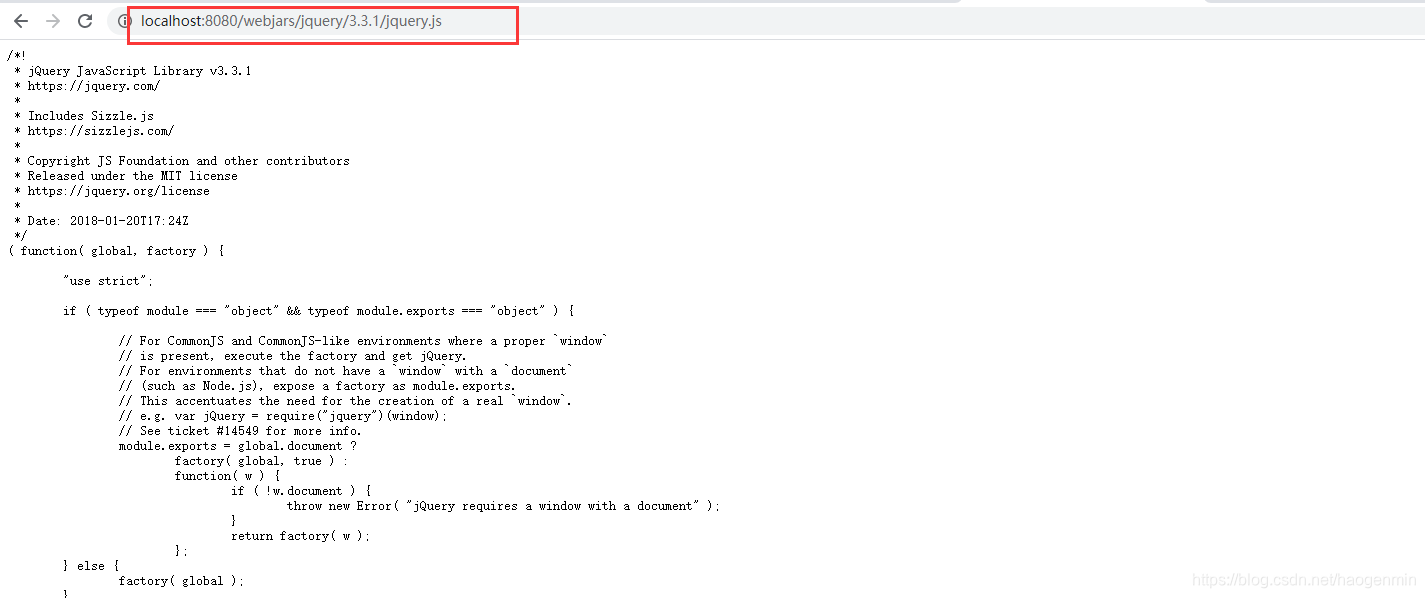Click the line 'function( w ) {'
This screenshot has width=1425, height=598.
pyautogui.click(x=227, y=476)
